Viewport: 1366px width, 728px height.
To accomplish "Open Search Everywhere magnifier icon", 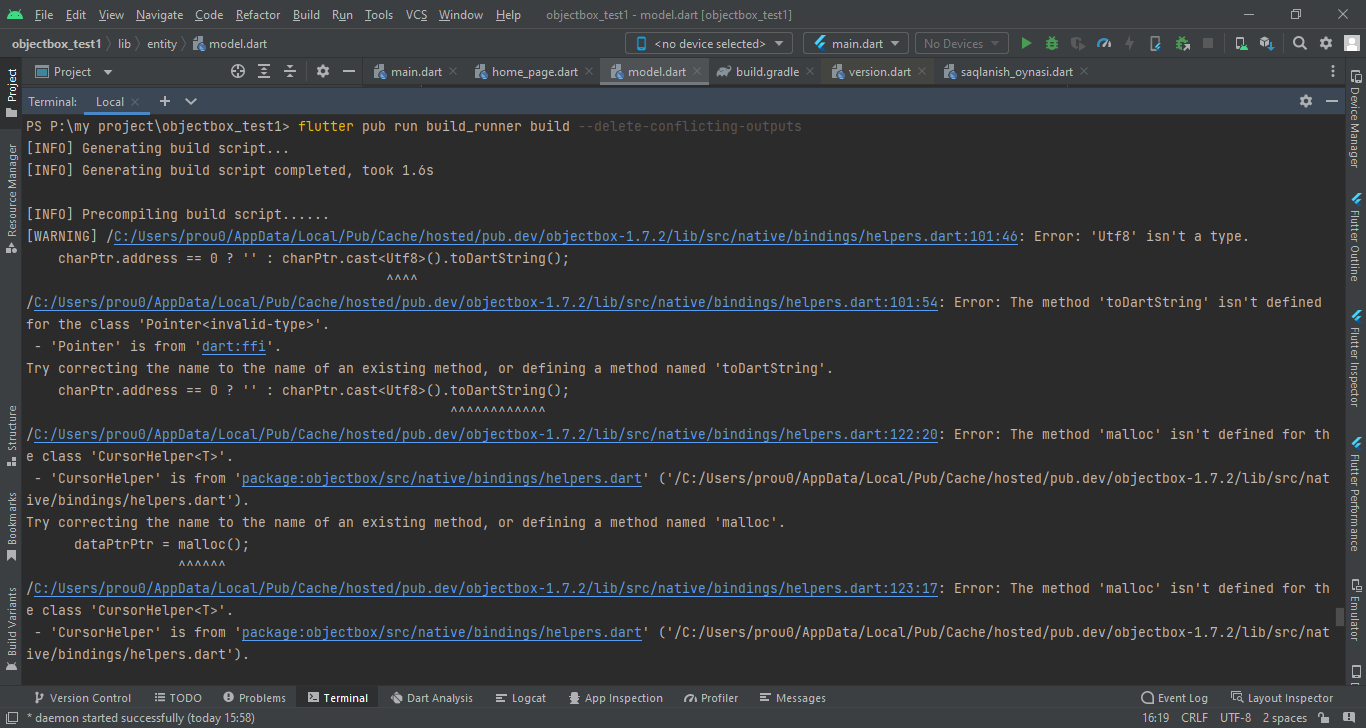I will click(x=1299, y=43).
